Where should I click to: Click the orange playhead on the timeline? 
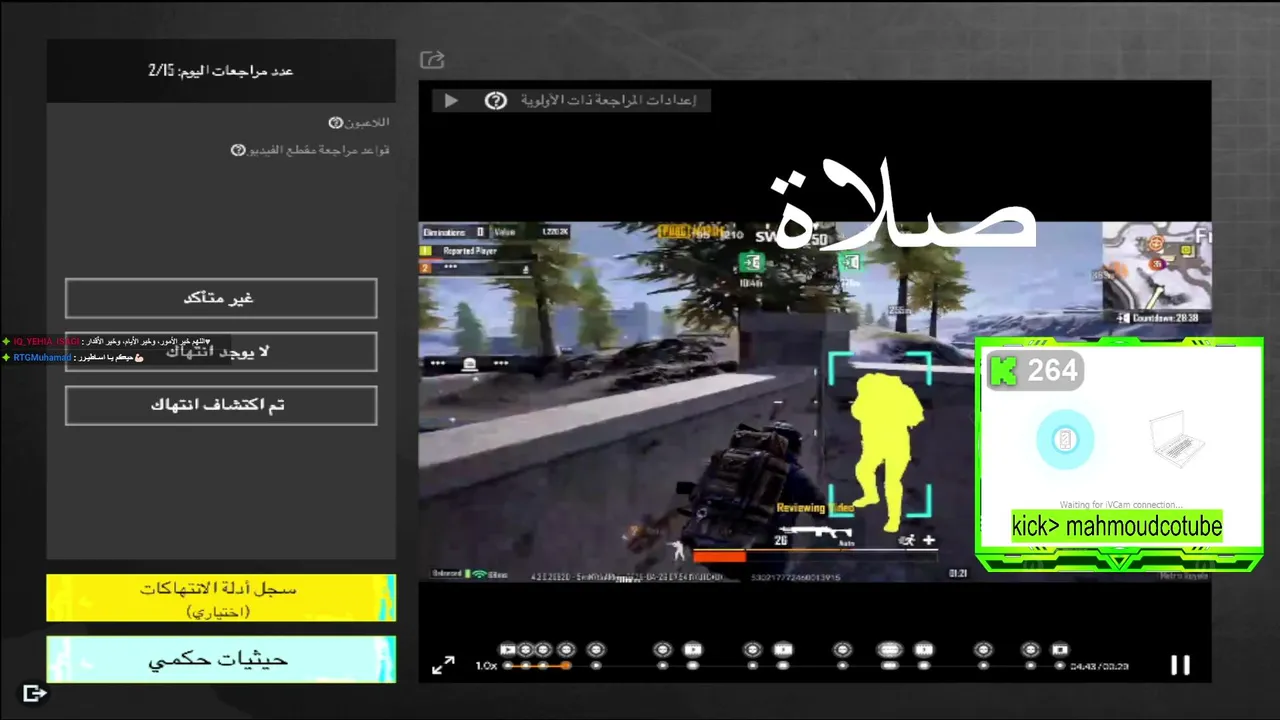click(x=566, y=665)
